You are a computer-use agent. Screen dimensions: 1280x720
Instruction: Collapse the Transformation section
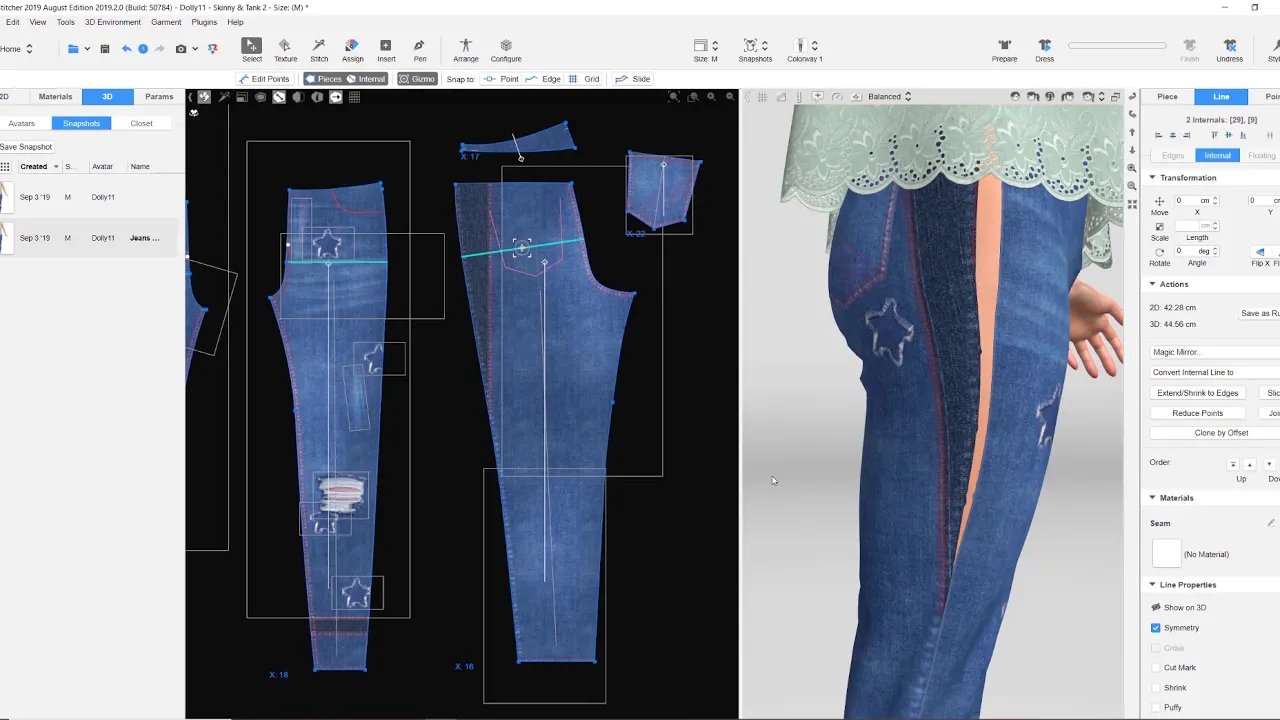click(1152, 178)
